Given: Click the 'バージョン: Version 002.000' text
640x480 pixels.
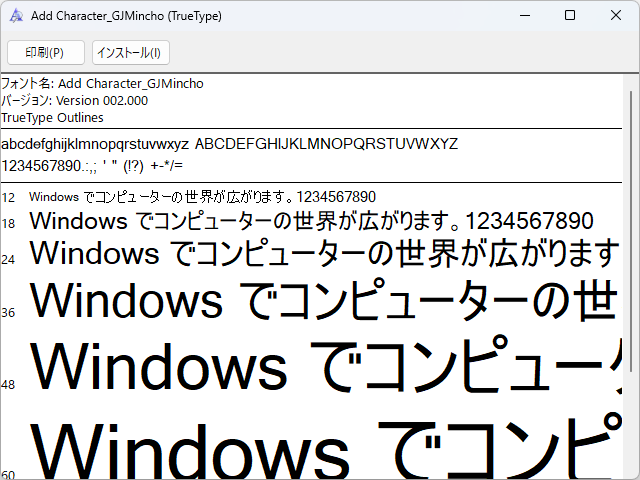Looking at the screenshot, I should [74, 100].
